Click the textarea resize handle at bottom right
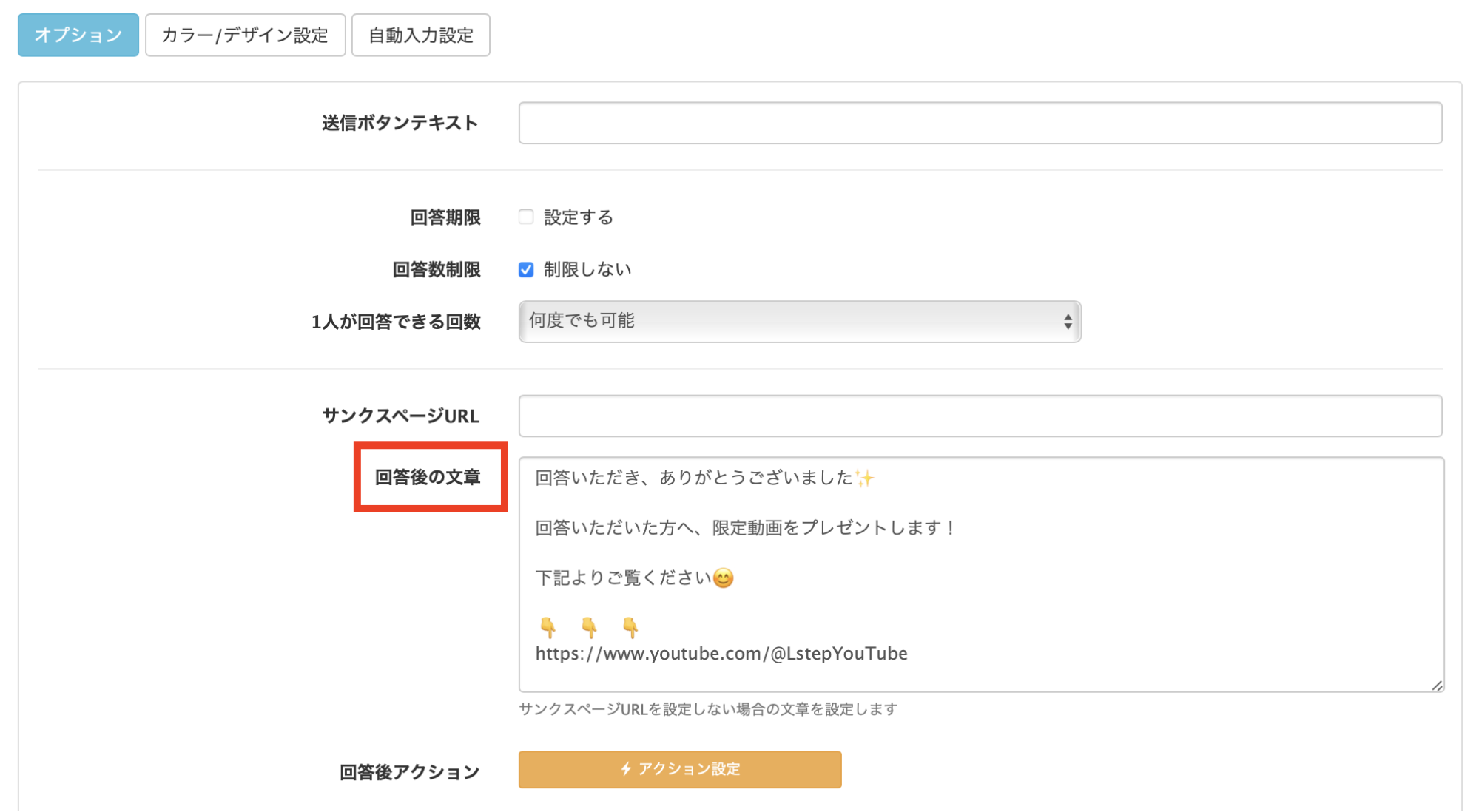This screenshot has height=812, width=1479. tap(1436, 685)
